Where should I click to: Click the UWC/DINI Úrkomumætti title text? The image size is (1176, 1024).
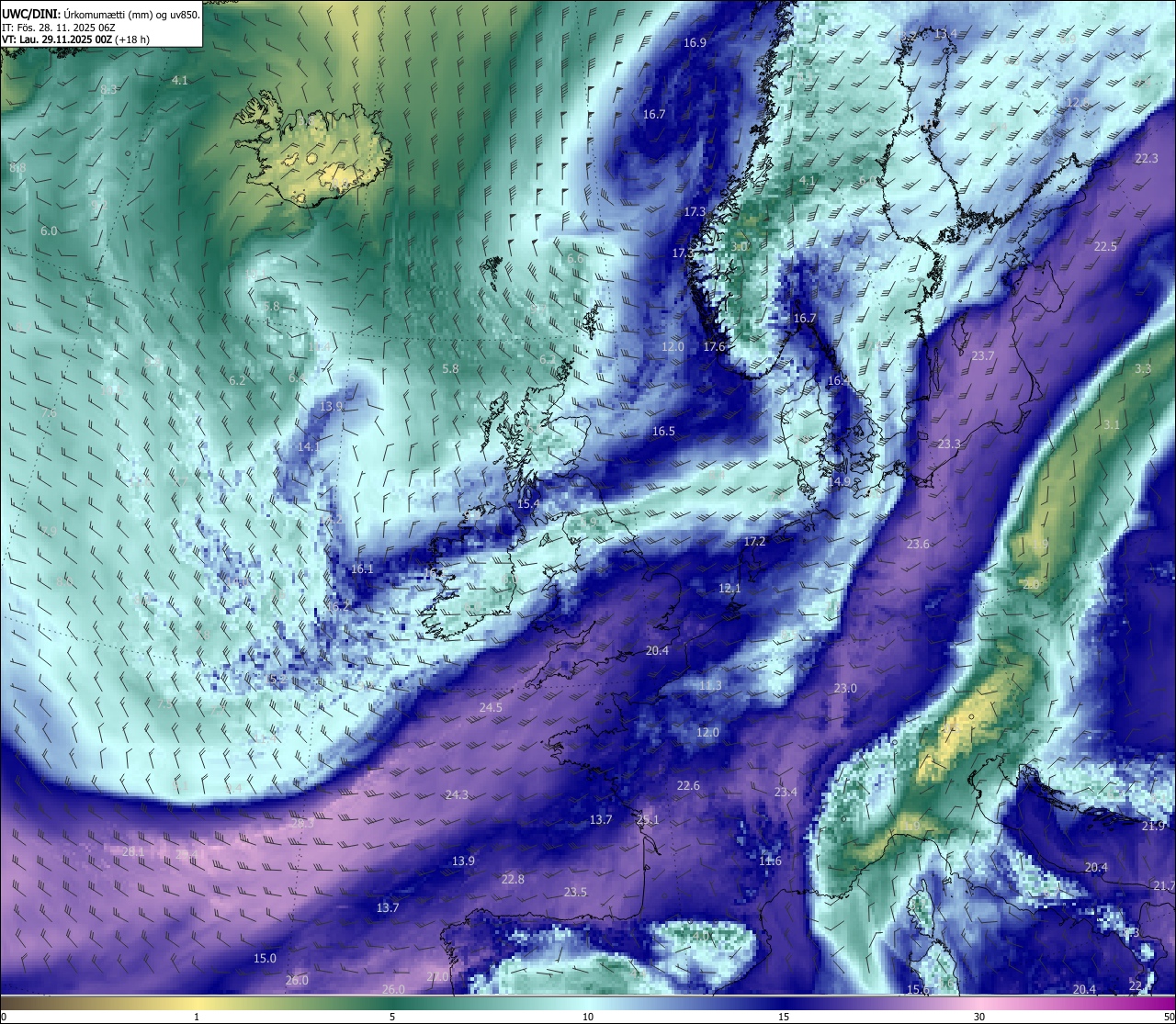click(x=101, y=14)
